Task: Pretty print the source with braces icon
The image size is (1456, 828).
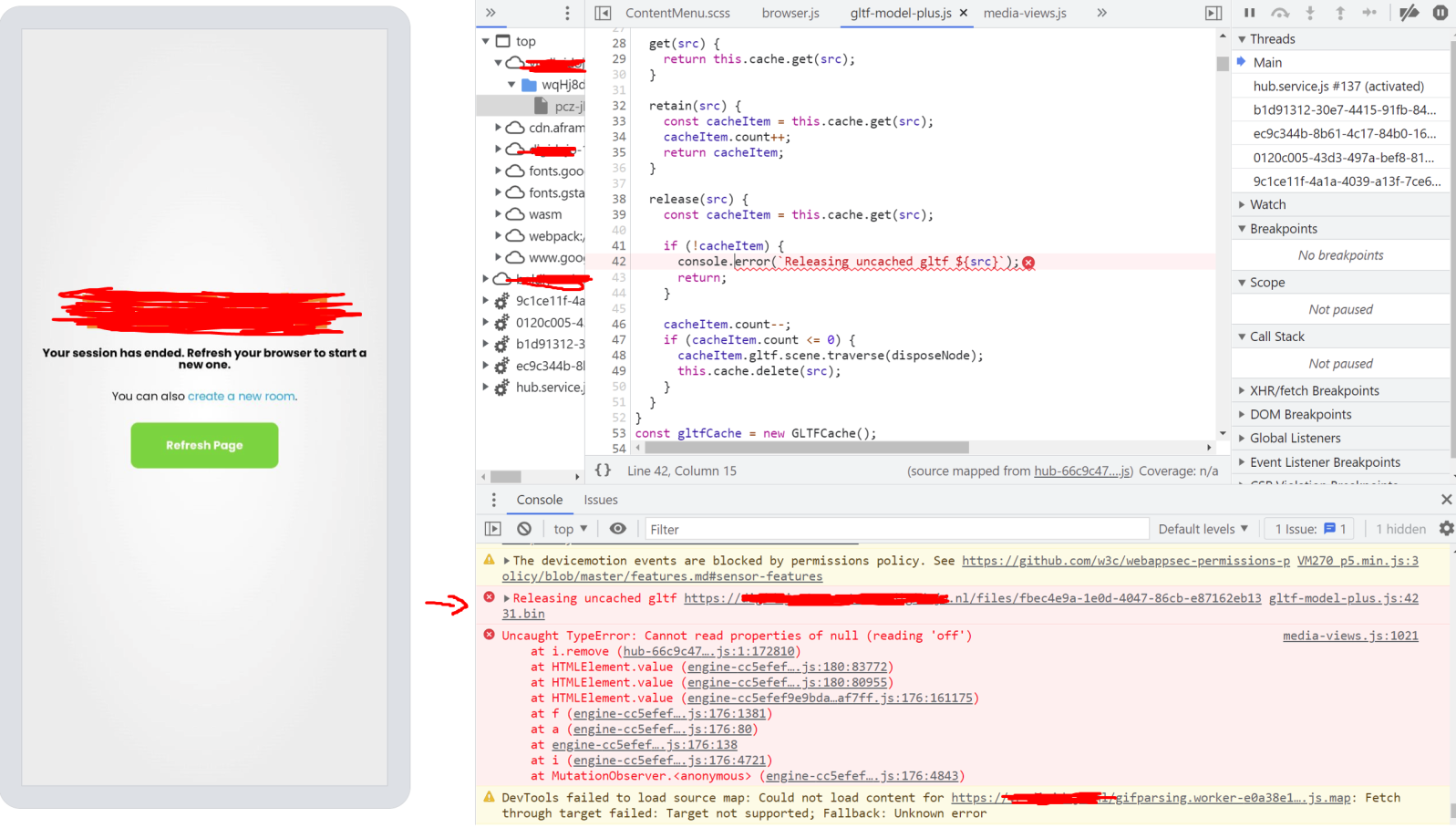Action: 603,471
